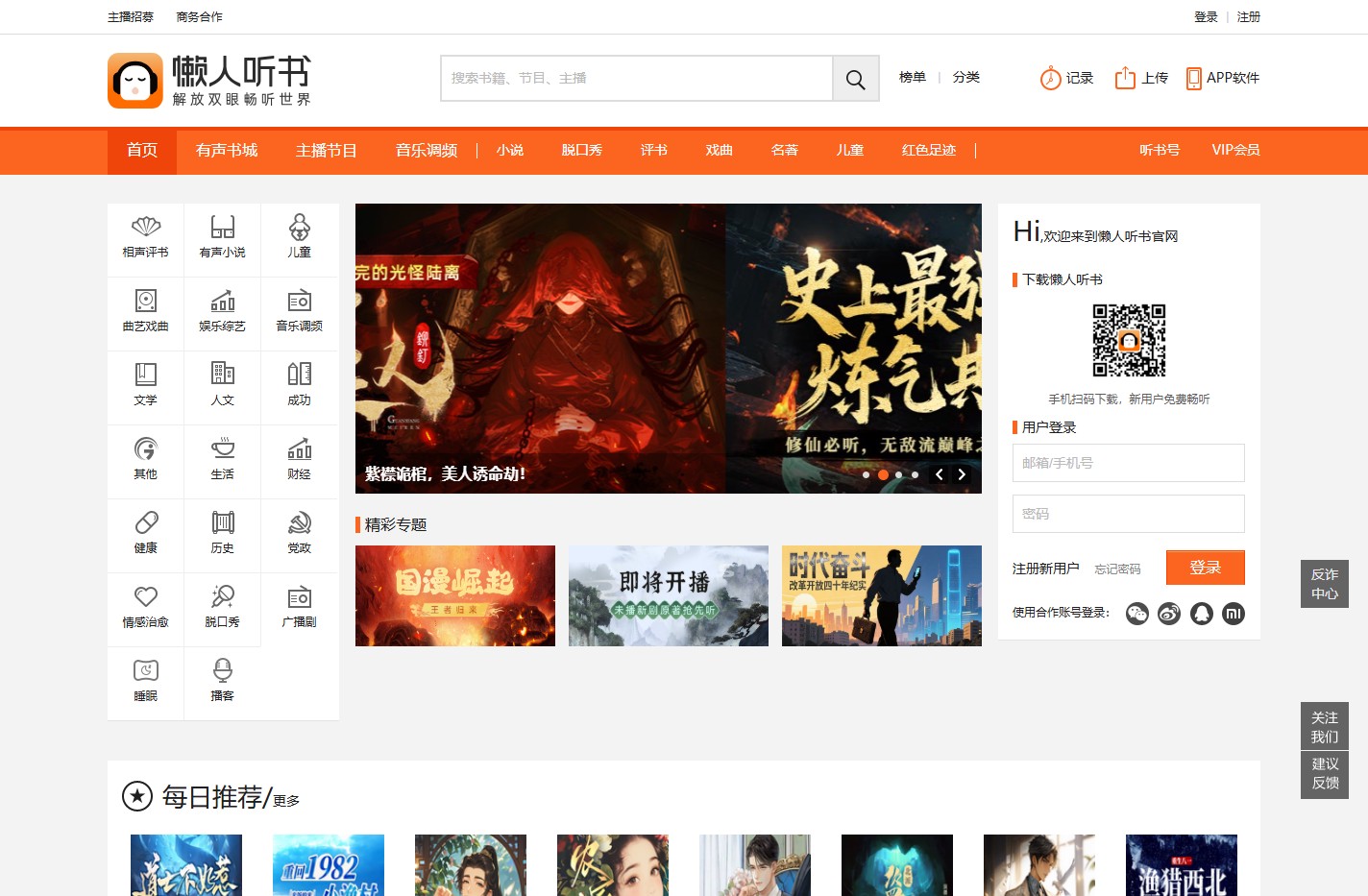Screen dimensions: 1368x896
Task: Open 音乐调频 radio icon in category grid
Action: (x=300, y=302)
